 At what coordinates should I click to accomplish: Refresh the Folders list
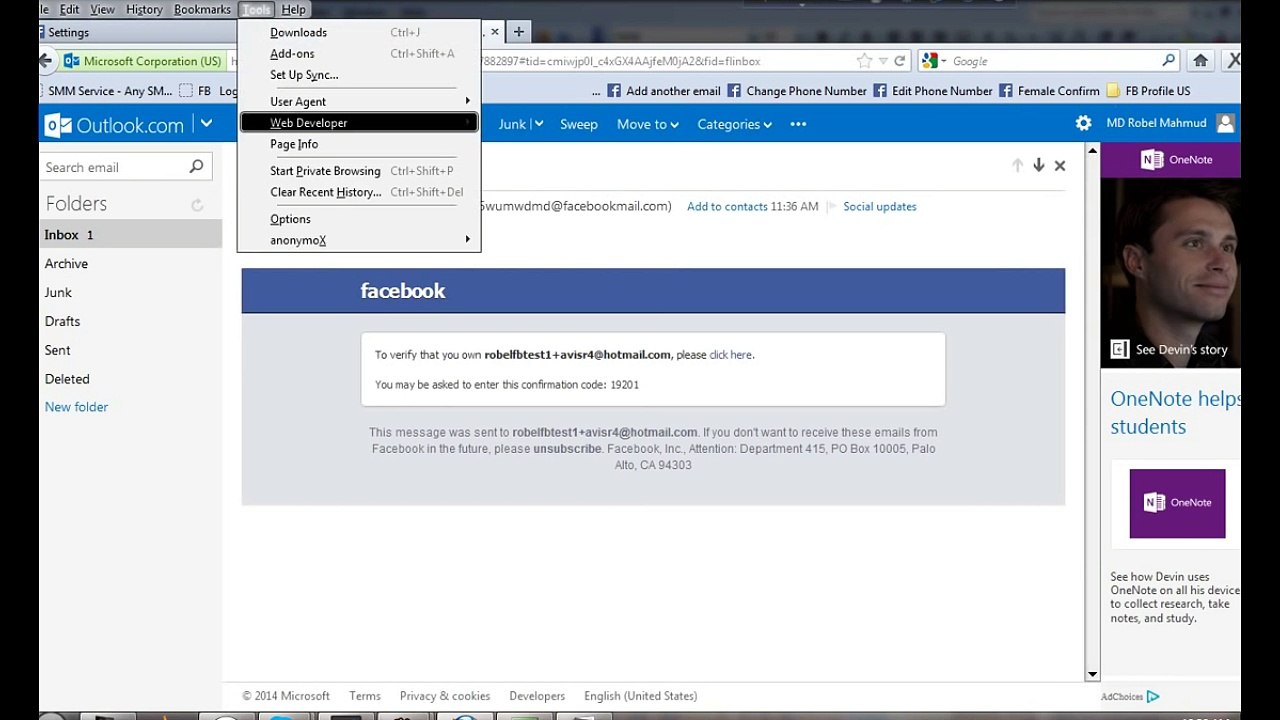point(197,205)
